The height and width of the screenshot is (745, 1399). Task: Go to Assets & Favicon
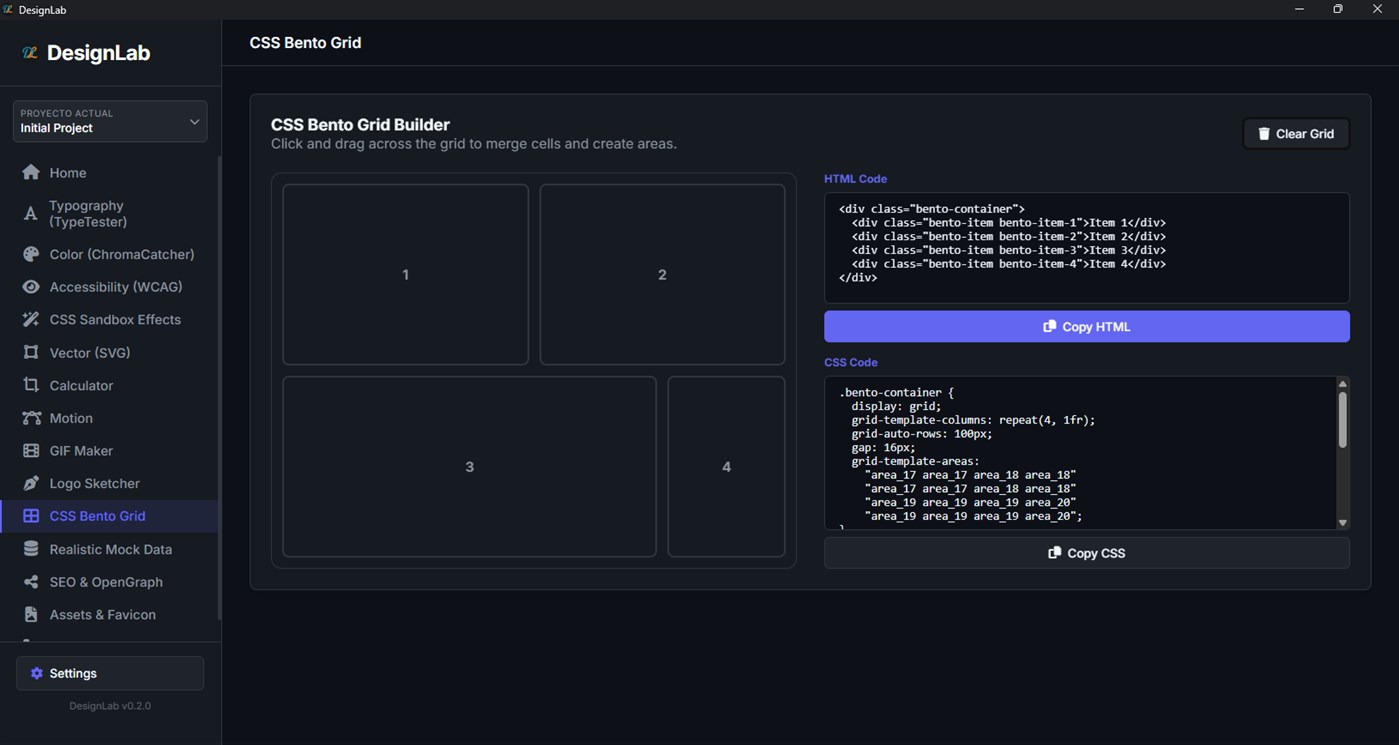pyautogui.click(x=110, y=614)
